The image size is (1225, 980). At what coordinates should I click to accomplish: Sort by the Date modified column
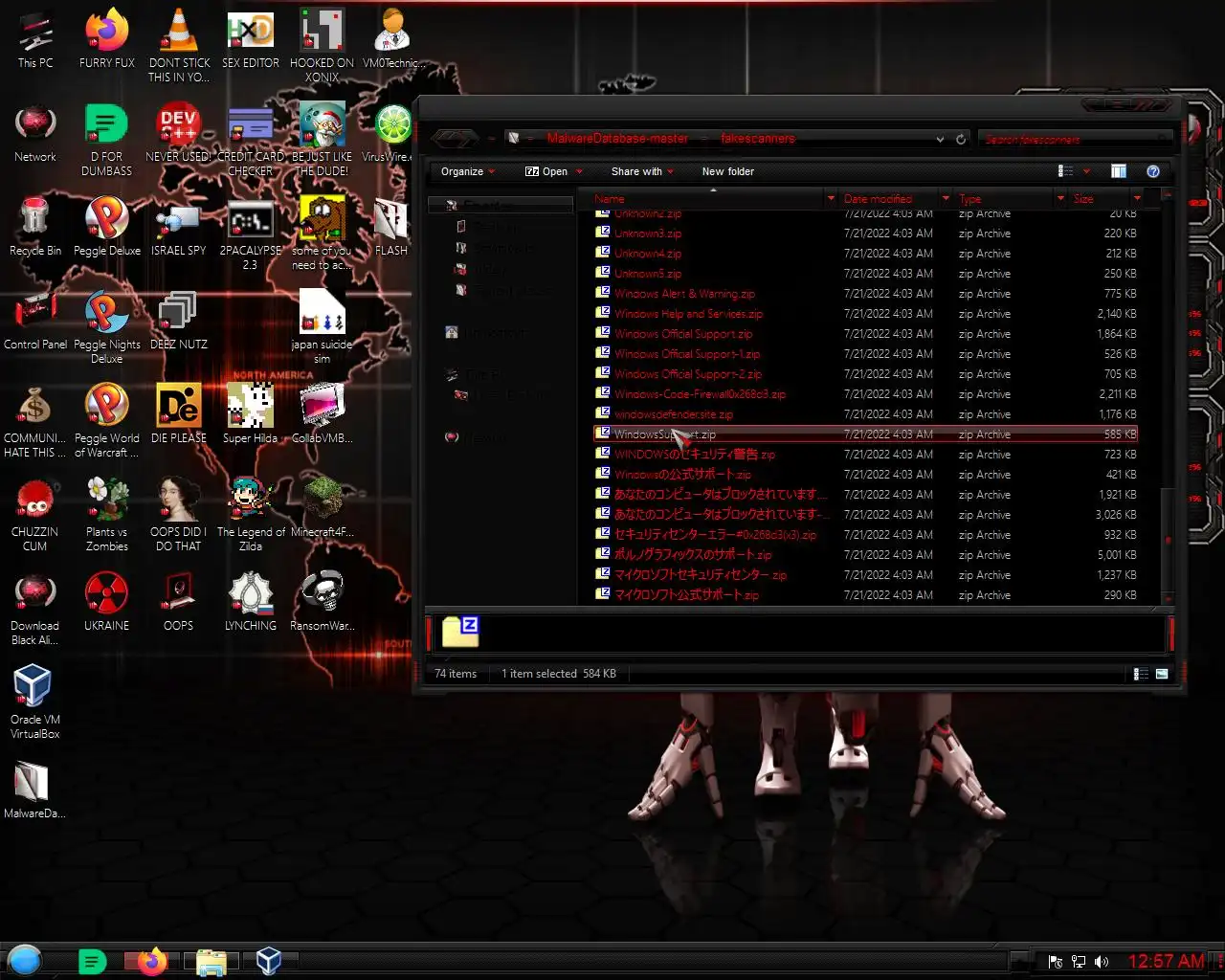coord(889,199)
